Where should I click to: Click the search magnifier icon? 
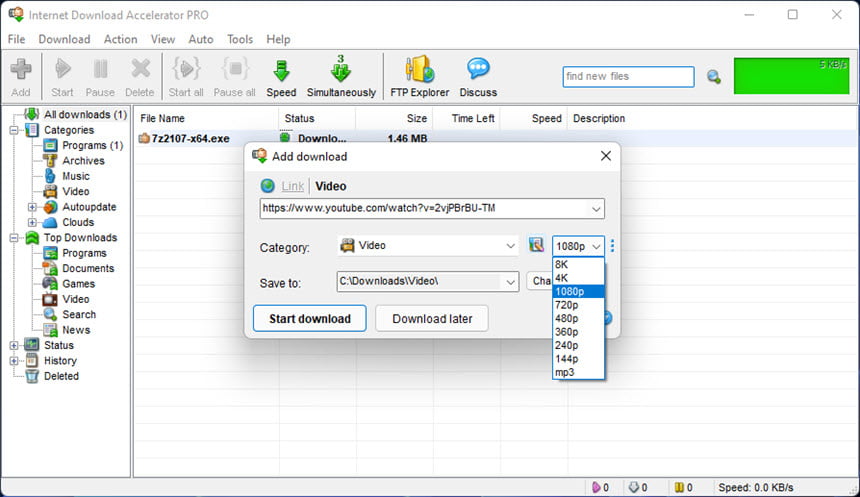(714, 77)
